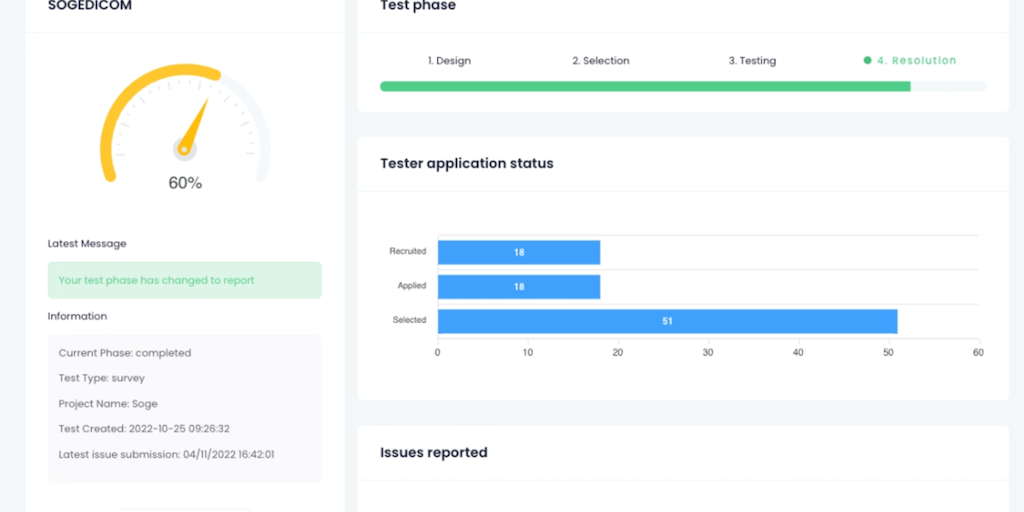Click the Selected bar showing 51
Image resolution: width=1024 pixels, height=512 pixels.
coord(667,321)
